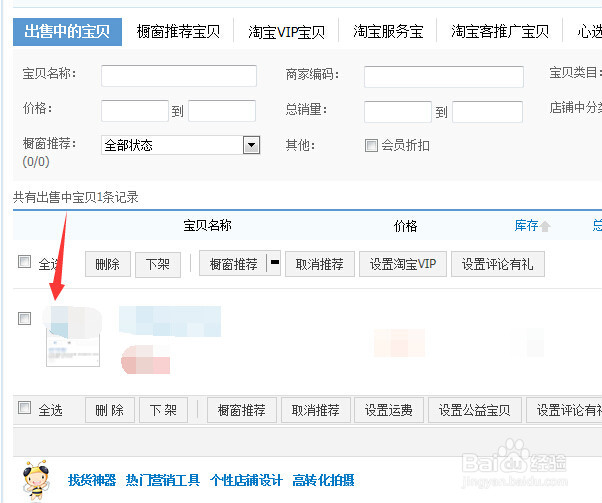Image resolution: width=602 pixels, height=503 pixels.
Task: Focus the maximum 价格 field
Action: click(x=222, y=111)
